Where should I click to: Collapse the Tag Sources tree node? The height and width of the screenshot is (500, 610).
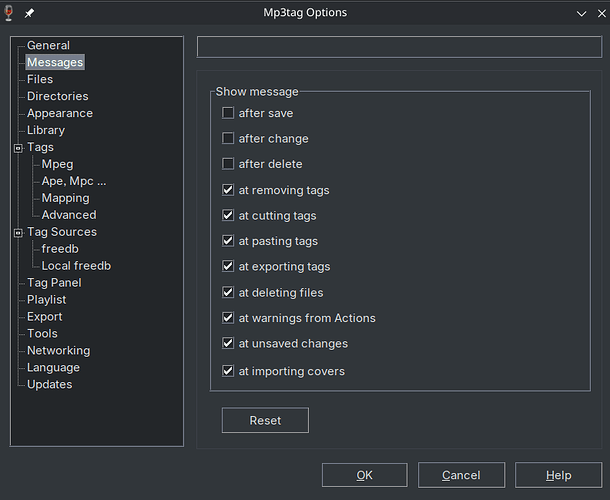coord(18,233)
